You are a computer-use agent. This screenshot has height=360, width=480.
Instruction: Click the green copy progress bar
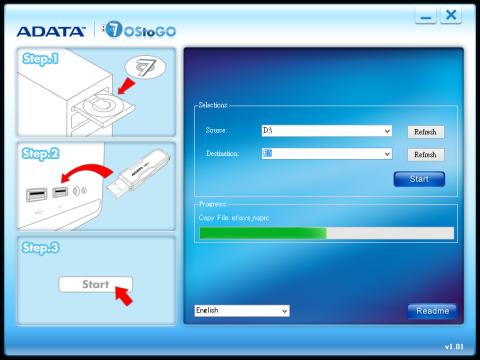click(327, 233)
